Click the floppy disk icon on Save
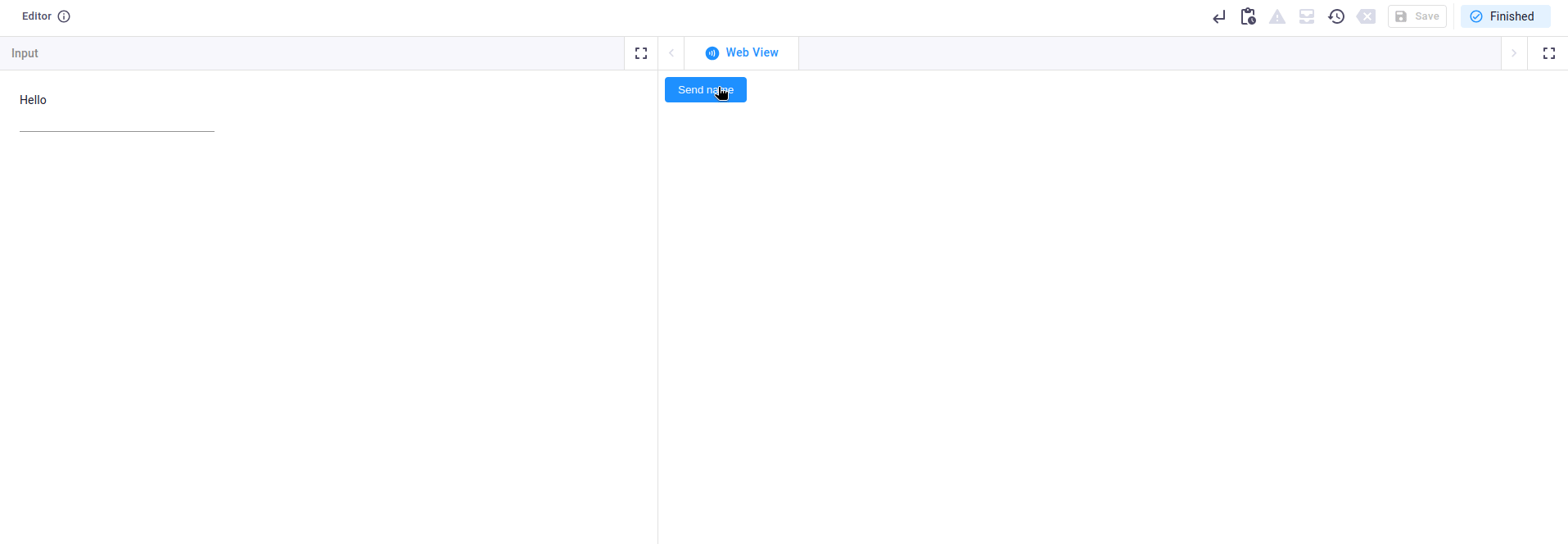 click(x=1401, y=16)
